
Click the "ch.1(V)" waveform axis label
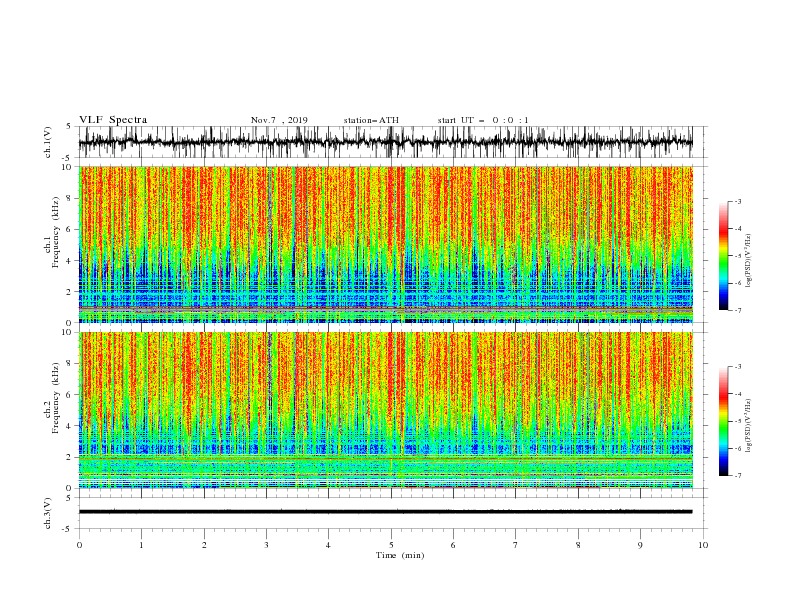pos(48,142)
